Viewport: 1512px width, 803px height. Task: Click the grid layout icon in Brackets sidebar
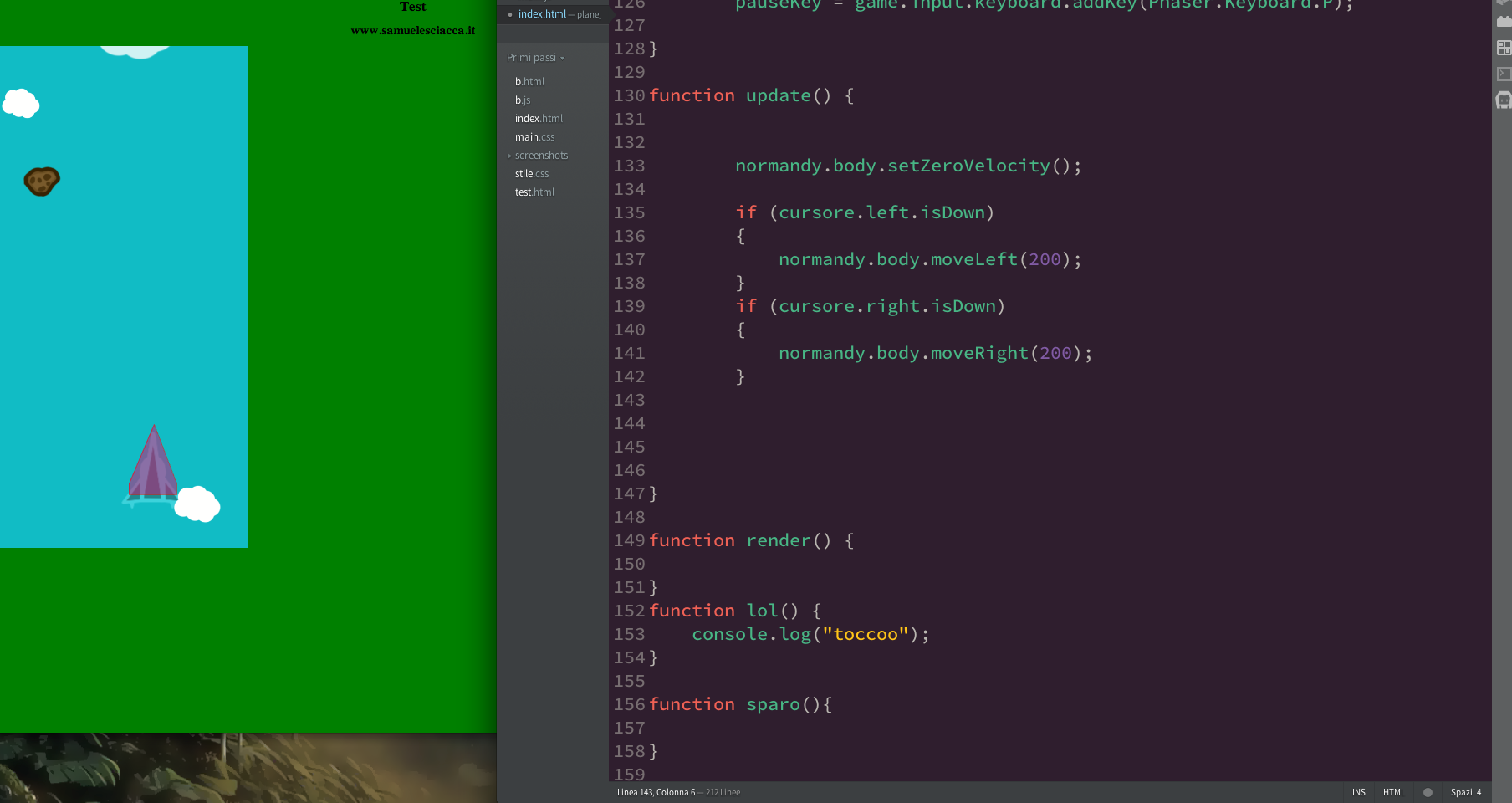(1504, 48)
